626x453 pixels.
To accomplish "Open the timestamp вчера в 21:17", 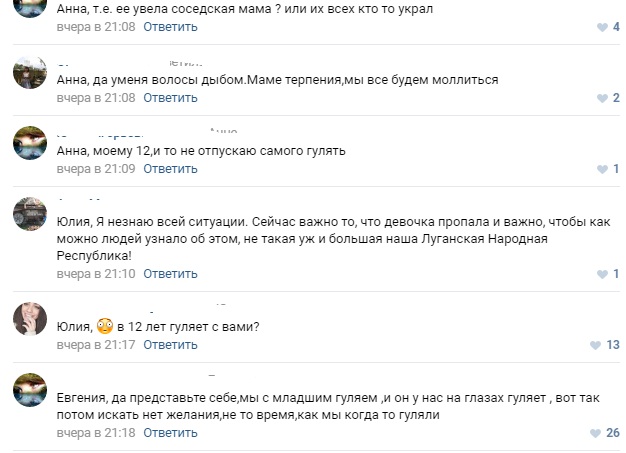I will [96, 345].
